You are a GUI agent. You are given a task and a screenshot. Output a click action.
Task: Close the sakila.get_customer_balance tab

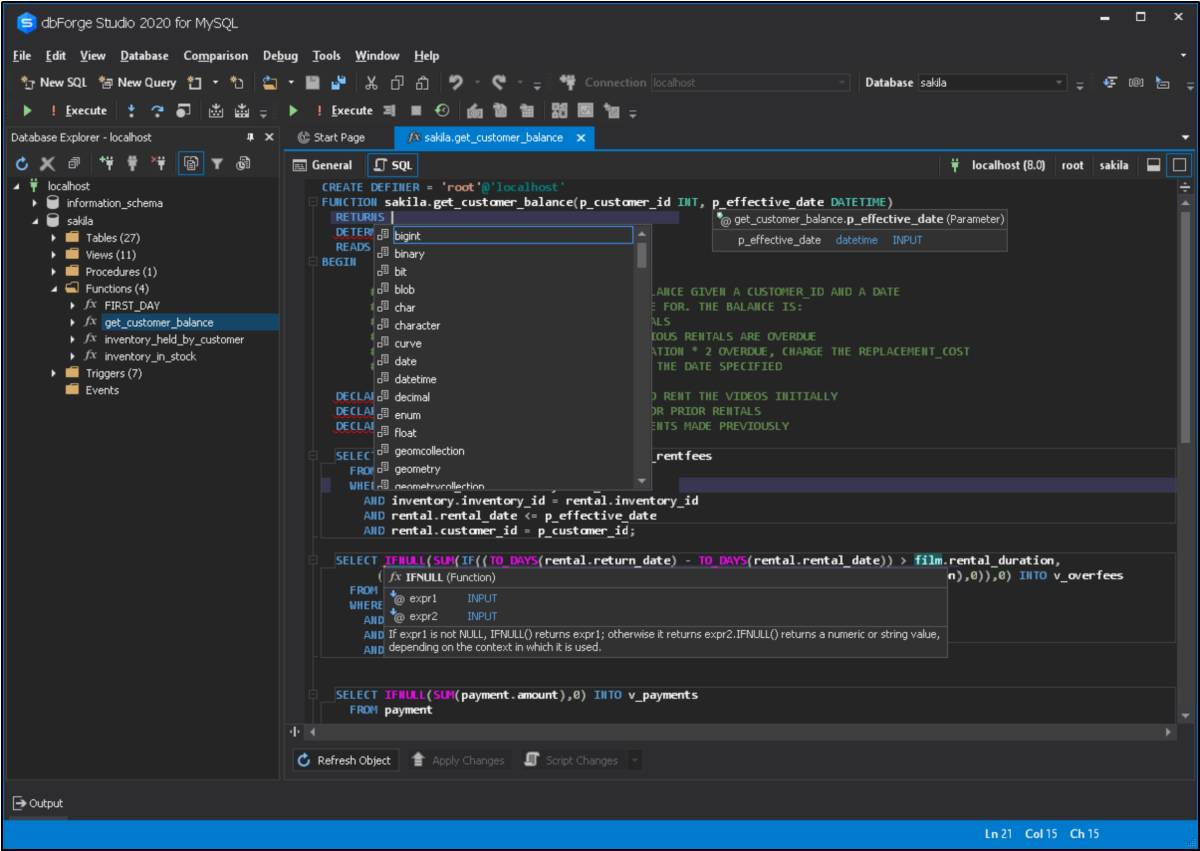click(581, 137)
